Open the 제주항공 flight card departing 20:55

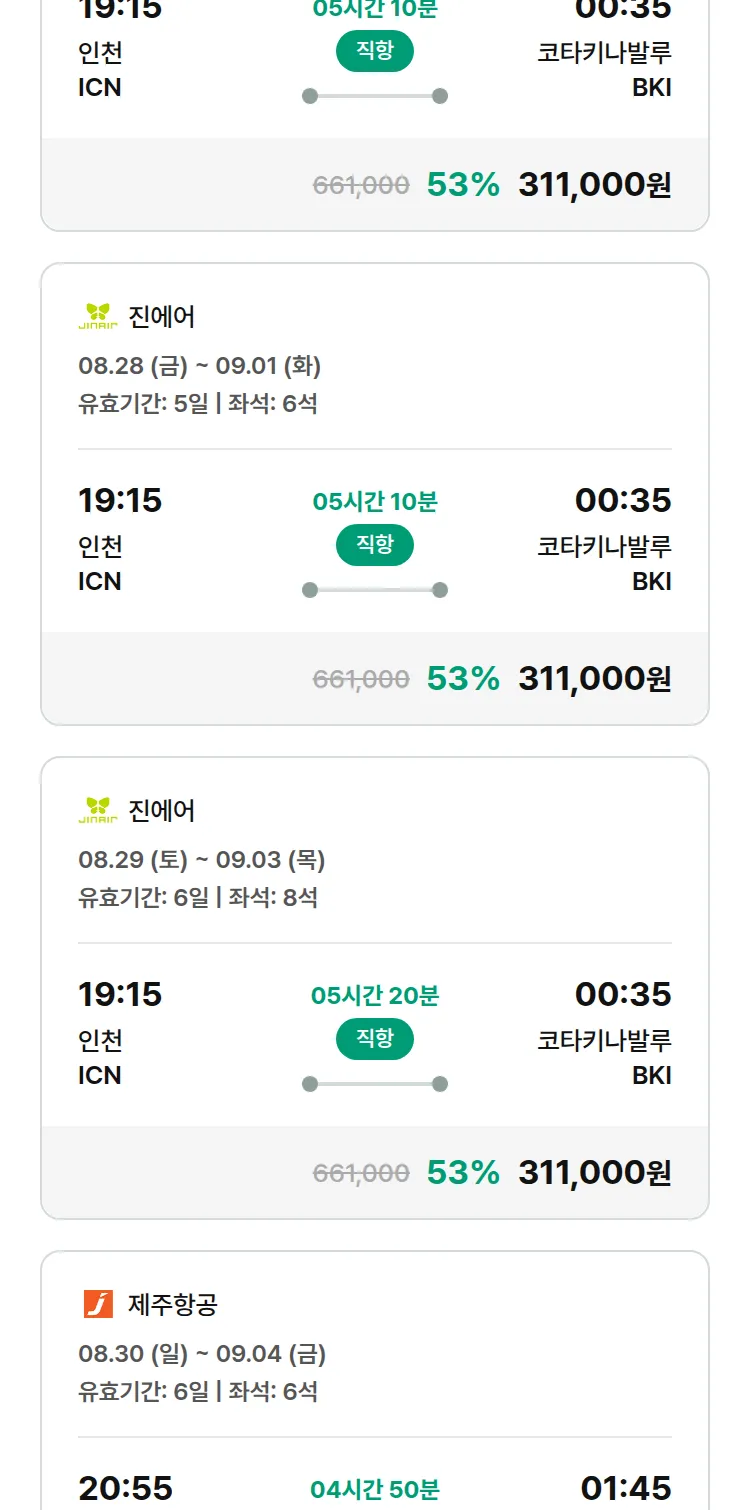(x=375, y=1380)
